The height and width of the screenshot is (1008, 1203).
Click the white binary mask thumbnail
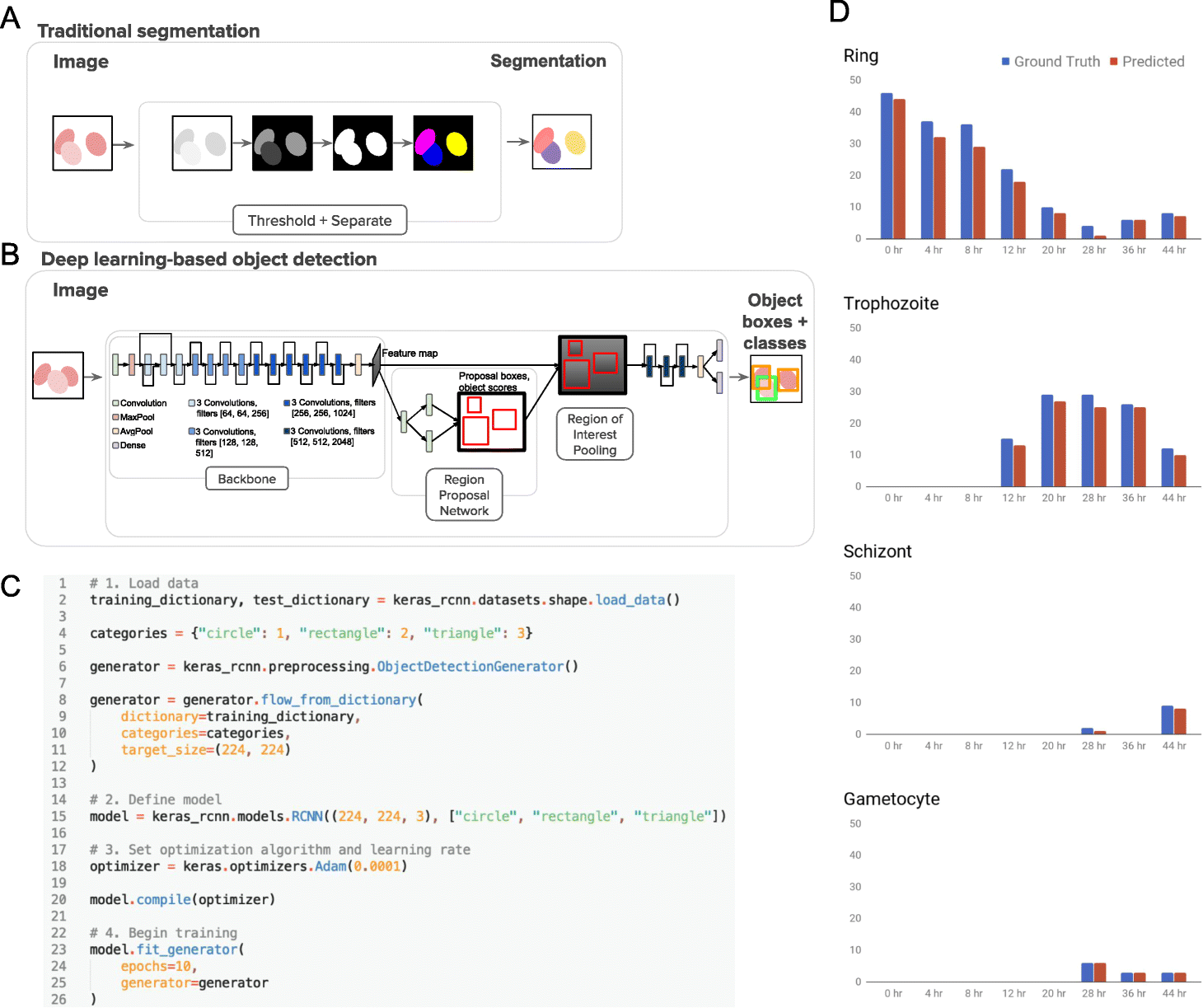click(363, 143)
